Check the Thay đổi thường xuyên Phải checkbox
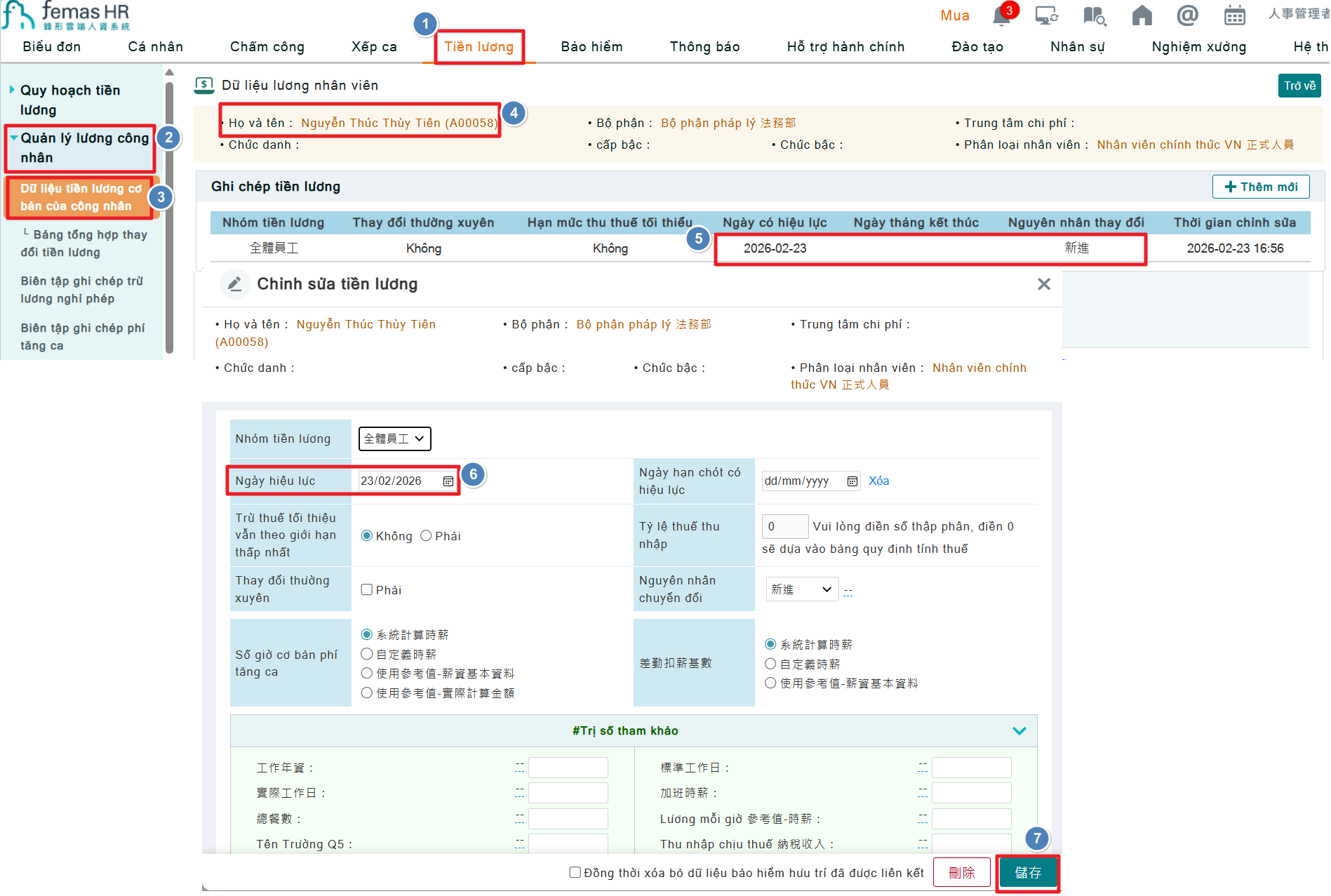The height and width of the screenshot is (896, 1331). click(x=367, y=590)
